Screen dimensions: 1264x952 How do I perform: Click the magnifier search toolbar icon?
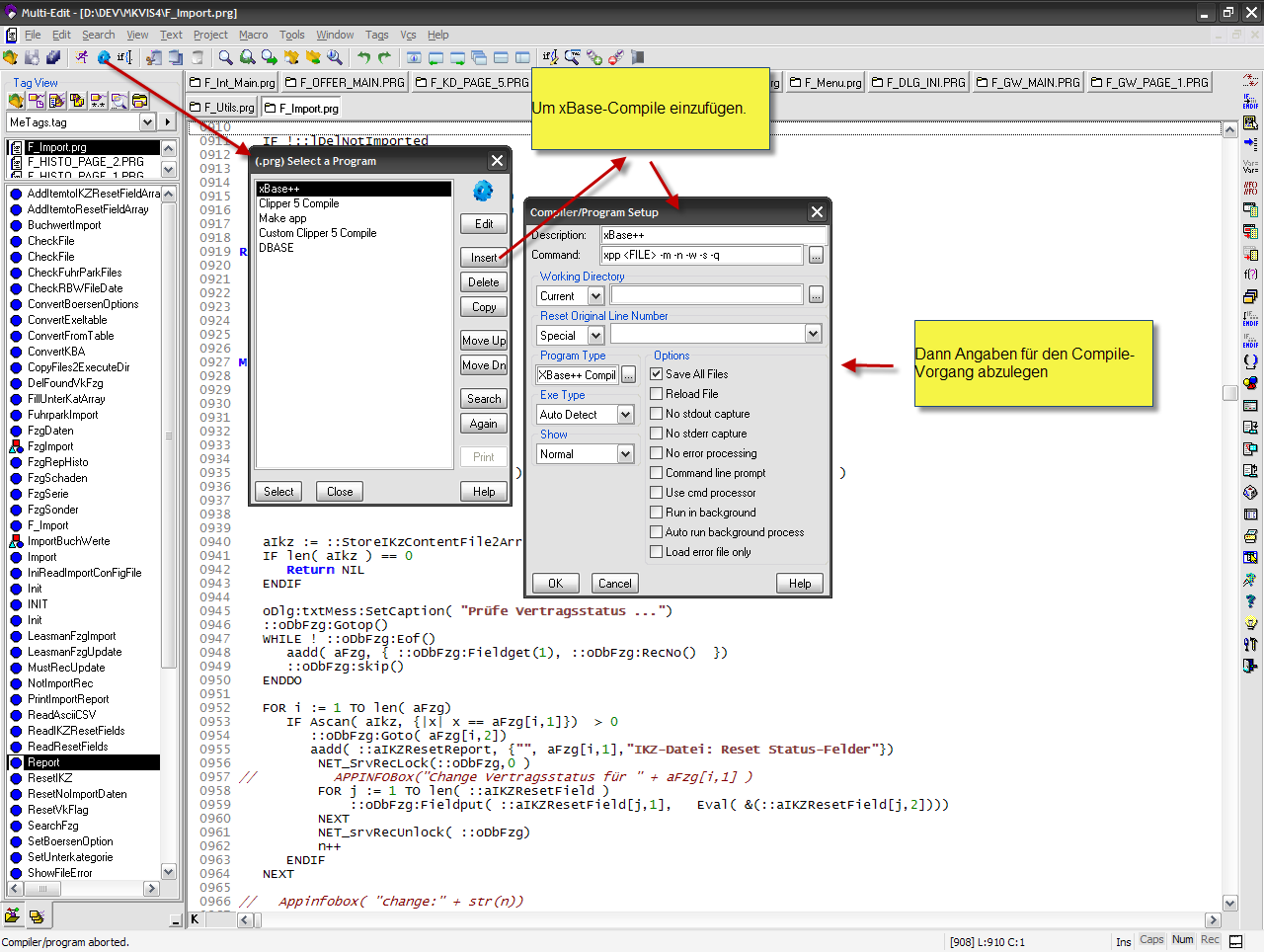tap(226, 58)
